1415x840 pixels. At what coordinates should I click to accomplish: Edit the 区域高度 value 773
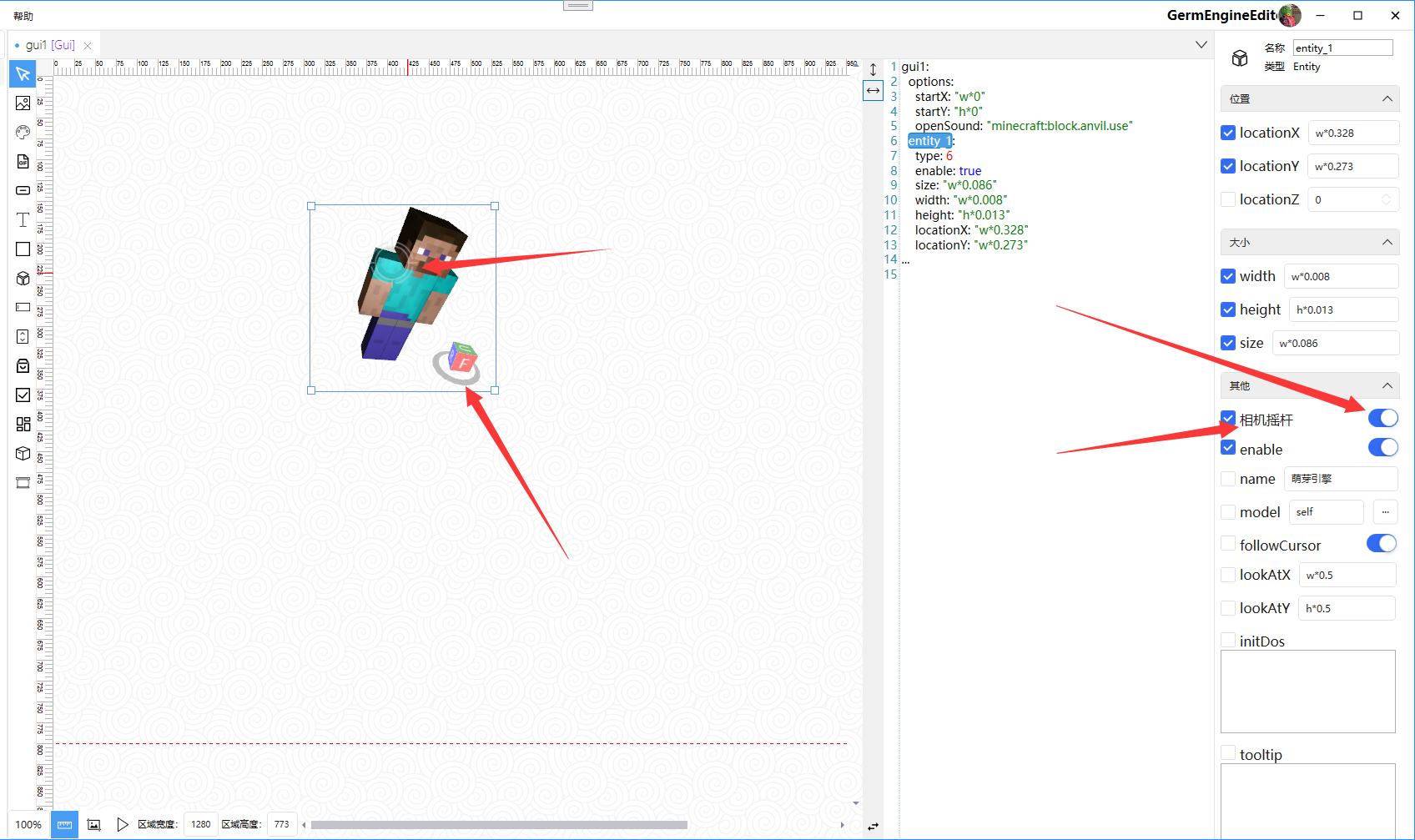[x=281, y=824]
